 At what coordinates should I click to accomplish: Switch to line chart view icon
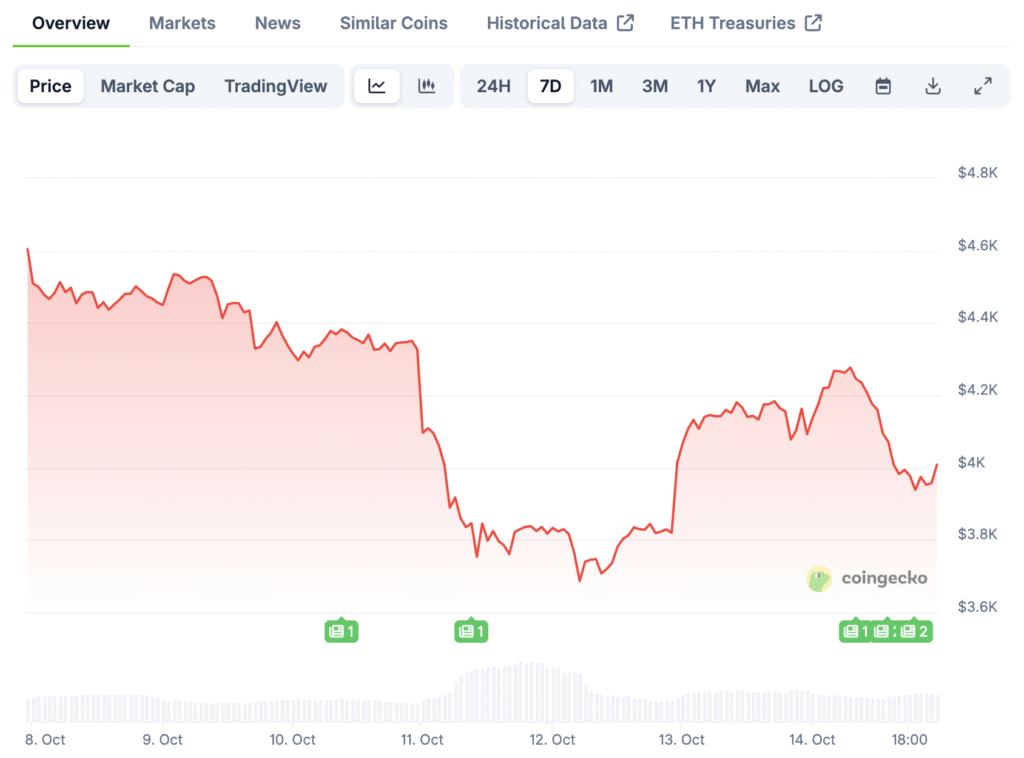[x=377, y=86]
